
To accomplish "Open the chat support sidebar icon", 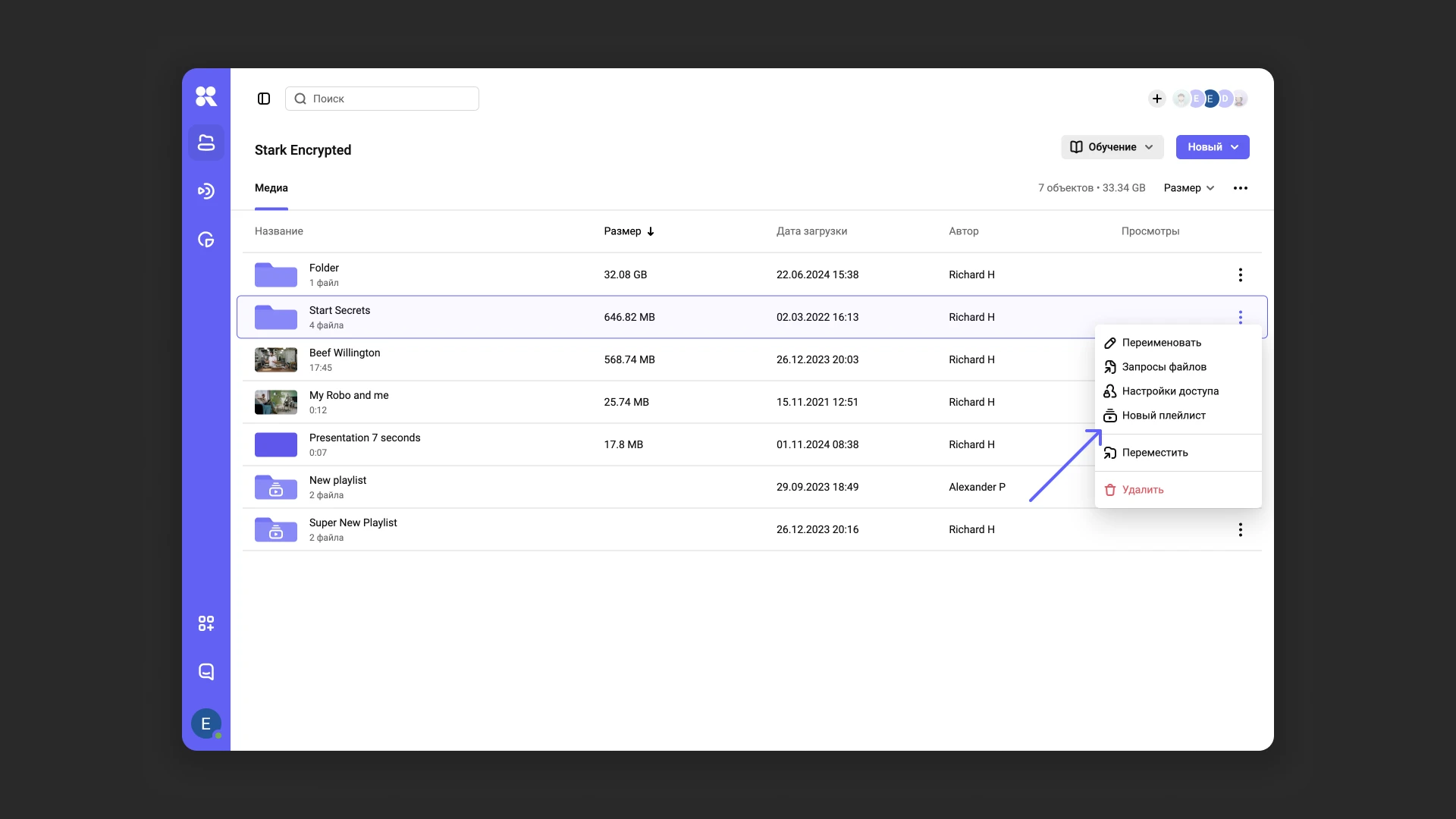I will tap(206, 672).
